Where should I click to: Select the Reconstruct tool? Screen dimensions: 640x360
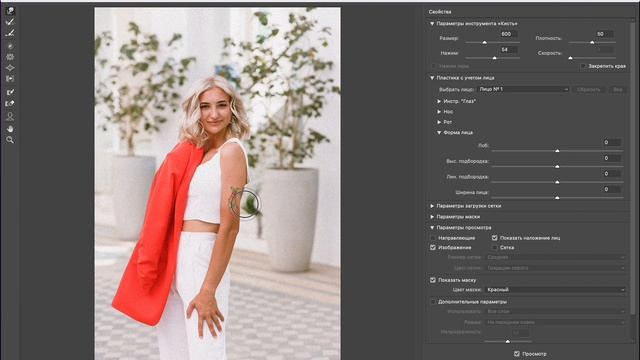(x=10, y=22)
